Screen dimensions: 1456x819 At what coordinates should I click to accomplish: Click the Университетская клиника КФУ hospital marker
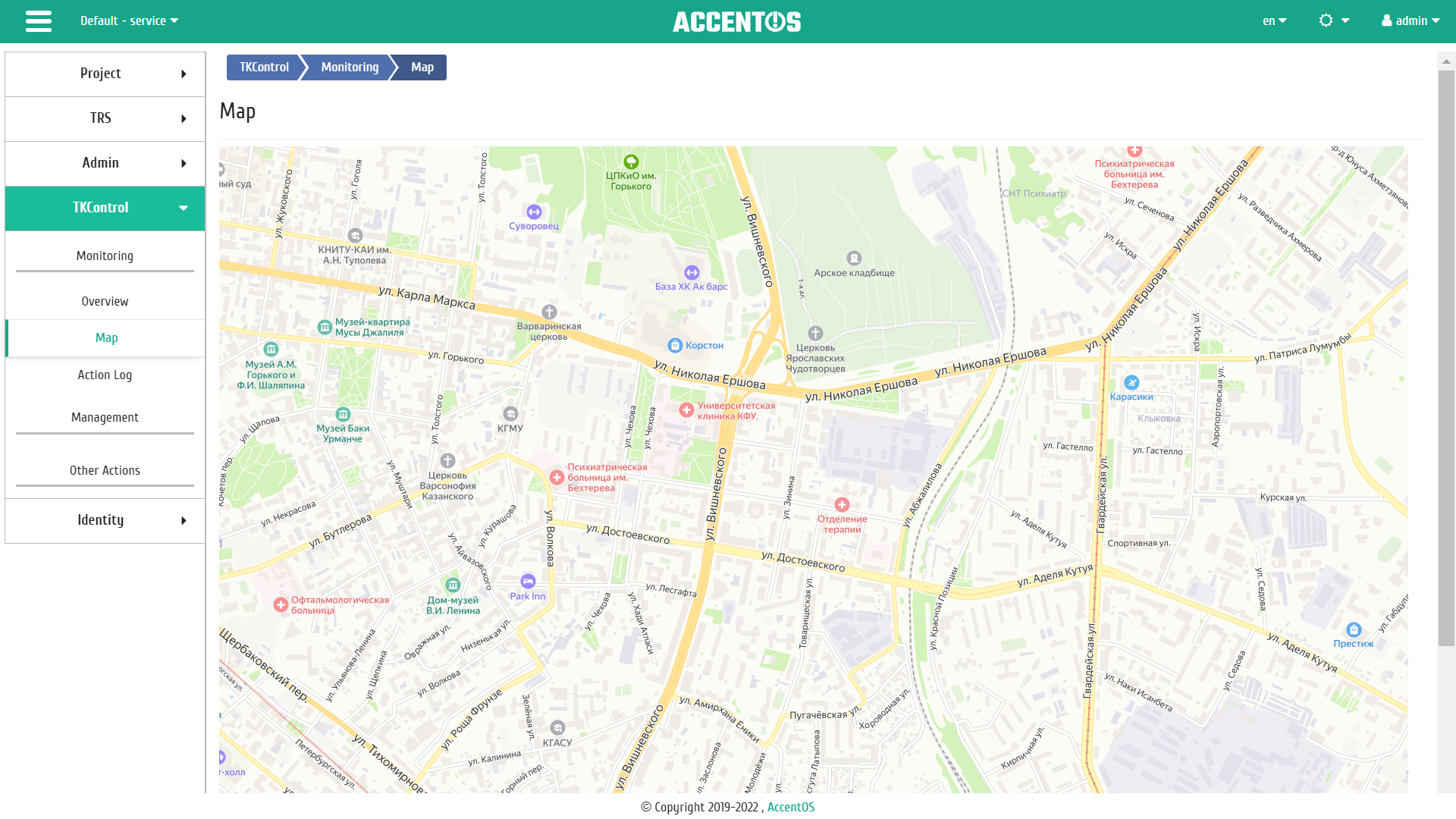pyautogui.click(x=686, y=410)
